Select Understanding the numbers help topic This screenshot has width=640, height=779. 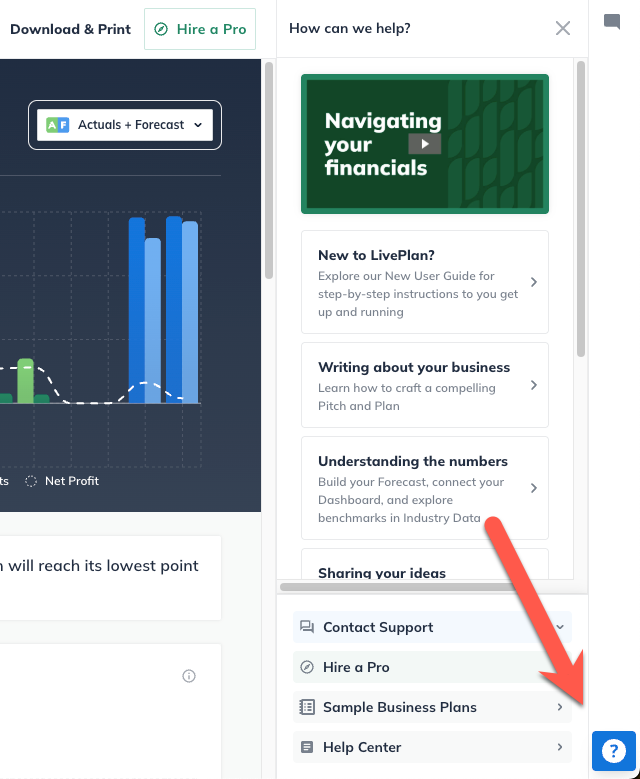tap(424, 488)
